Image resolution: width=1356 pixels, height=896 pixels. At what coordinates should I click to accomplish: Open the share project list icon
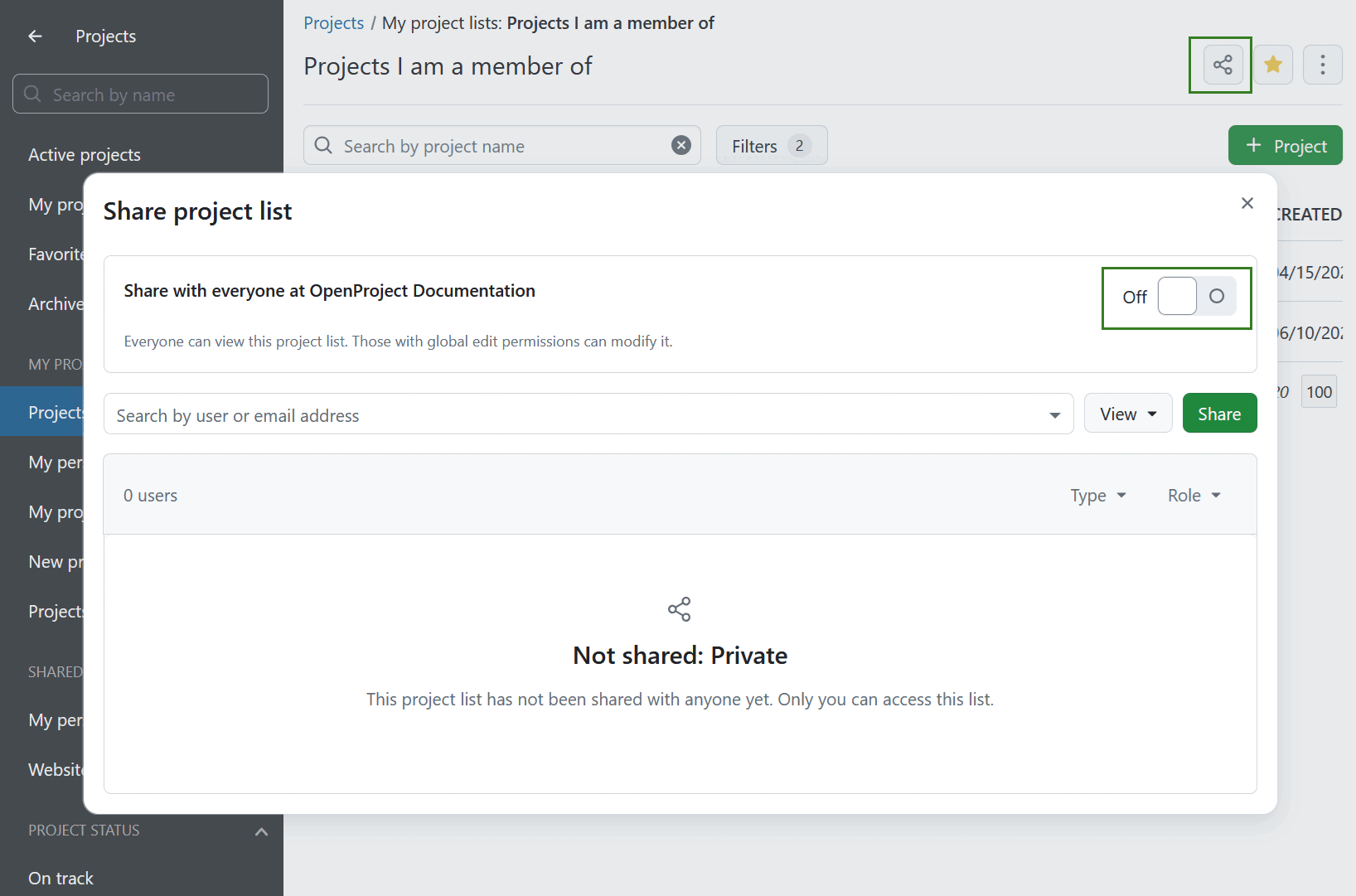[x=1220, y=65]
